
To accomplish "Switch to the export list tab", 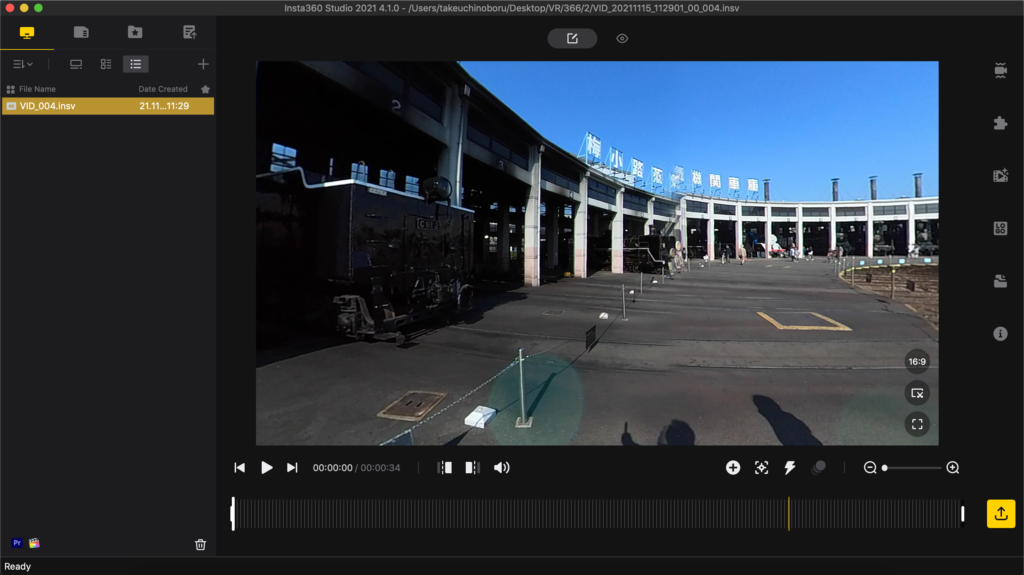I will click(189, 32).
